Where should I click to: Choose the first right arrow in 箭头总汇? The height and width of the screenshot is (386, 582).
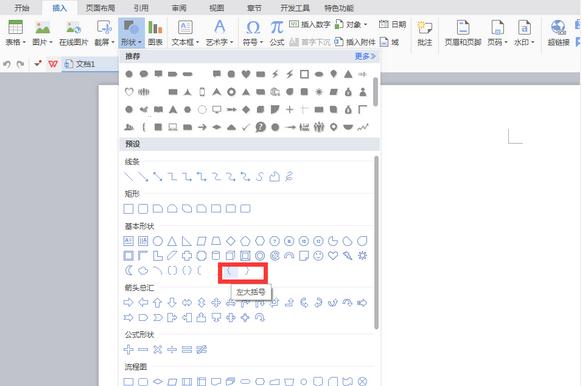tap(128, 302)
